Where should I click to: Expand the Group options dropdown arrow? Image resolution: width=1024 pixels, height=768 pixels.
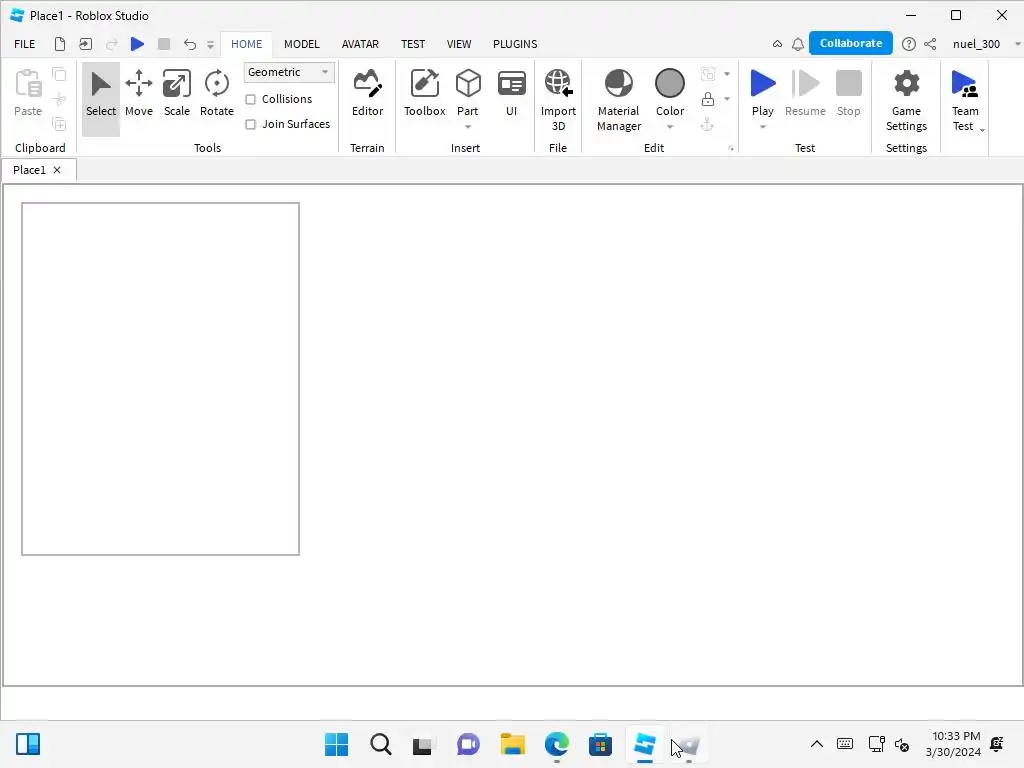pos(727,74)
